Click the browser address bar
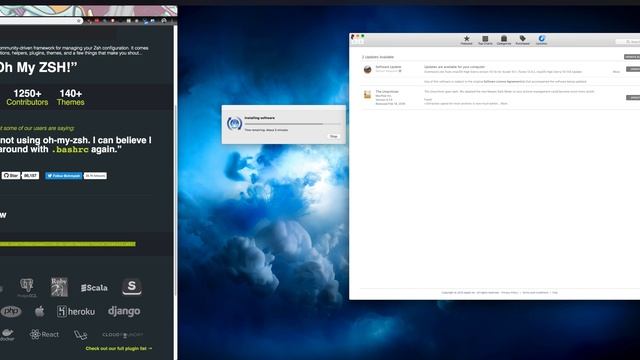 [x=41, y=21]
